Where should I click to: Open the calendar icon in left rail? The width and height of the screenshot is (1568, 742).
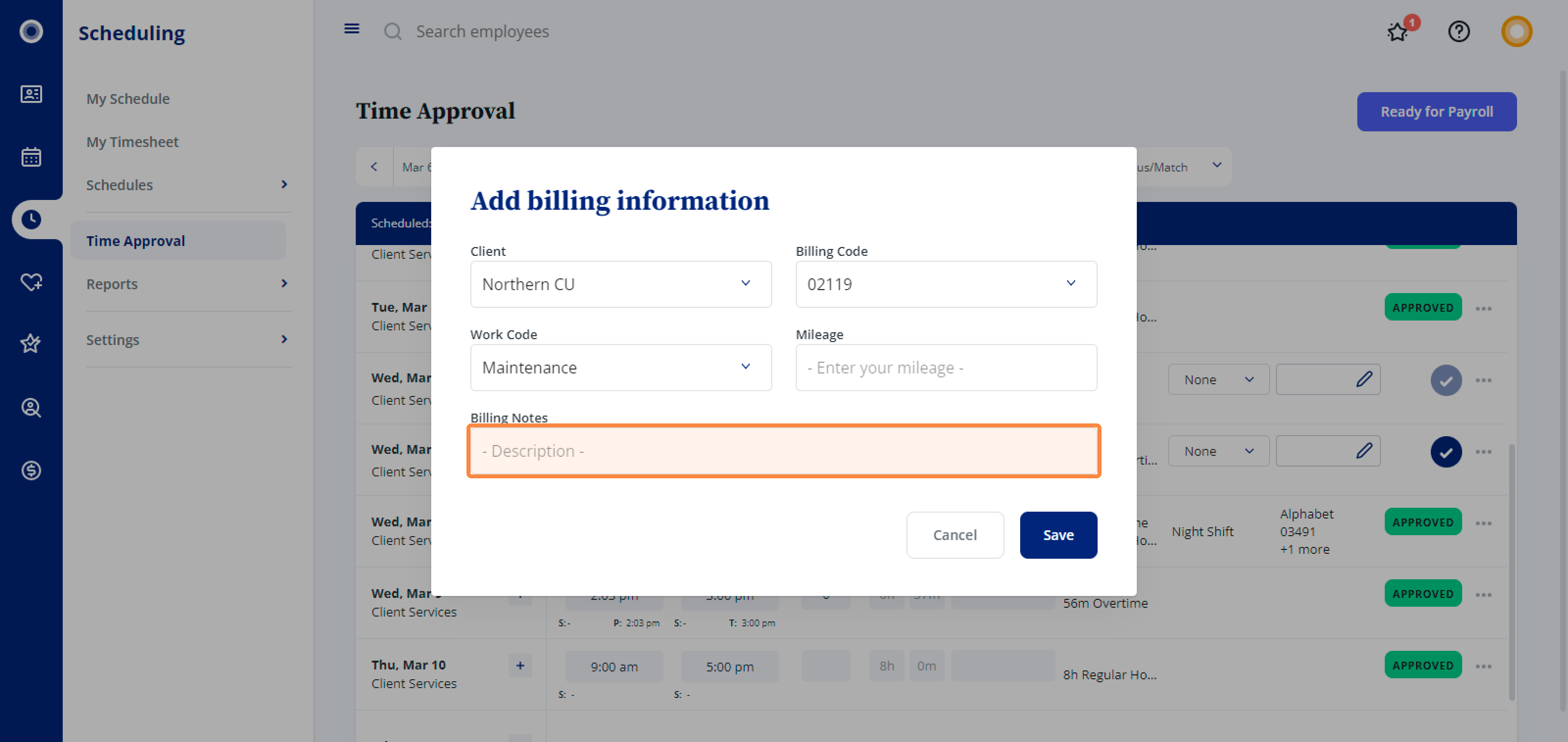click(31, 157)
